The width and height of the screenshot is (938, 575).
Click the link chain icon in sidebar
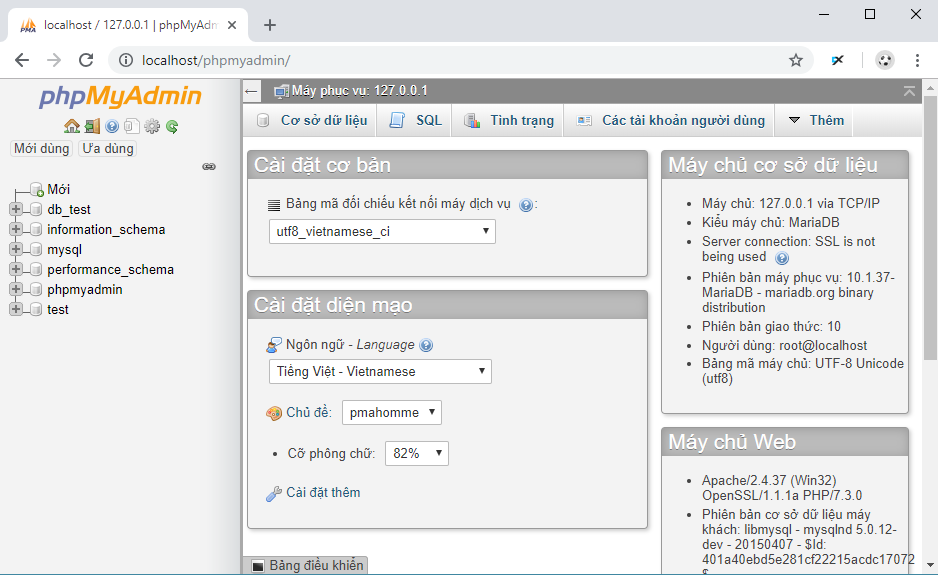point(209,166)
